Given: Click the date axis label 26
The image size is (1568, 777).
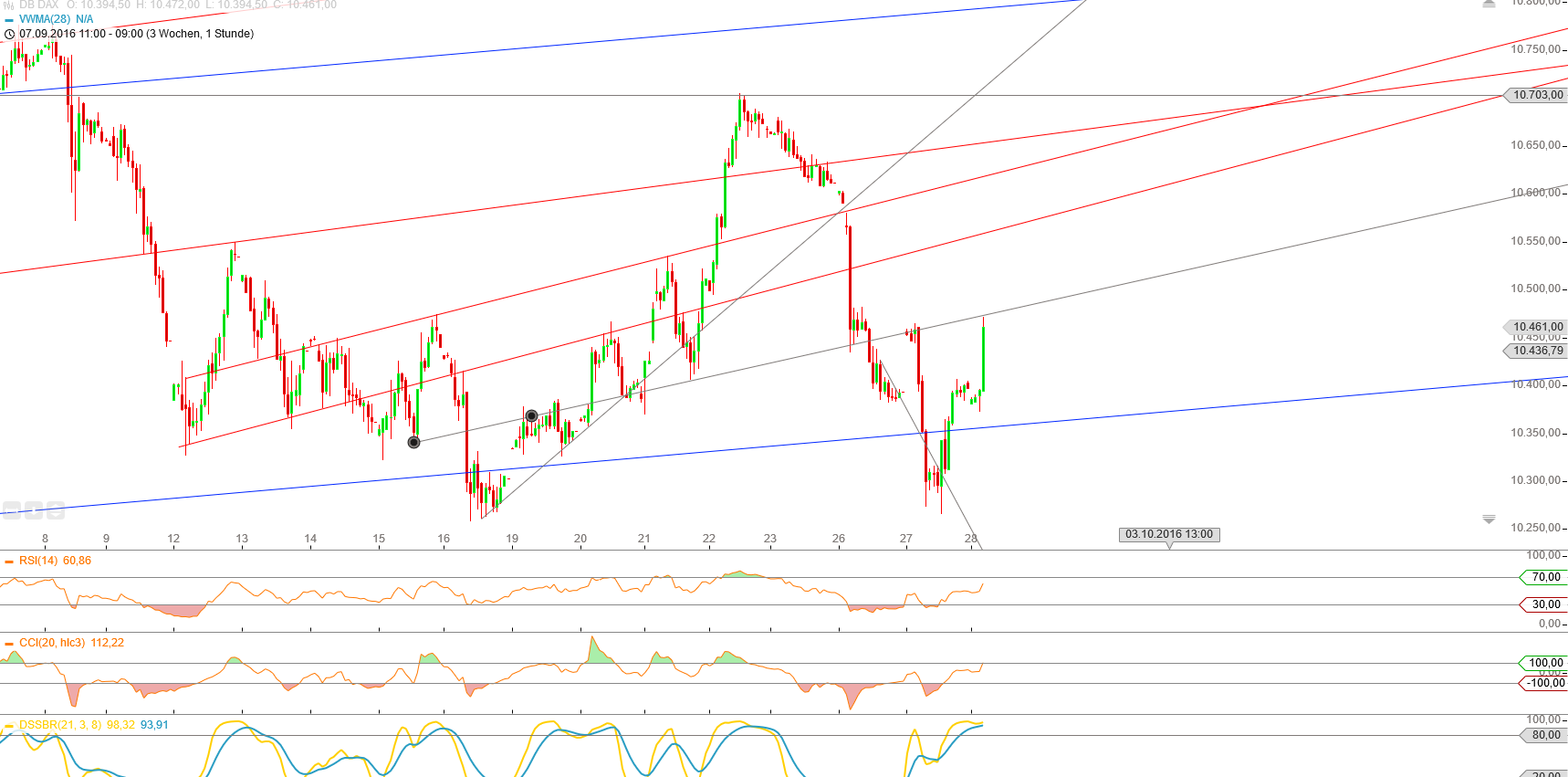Looking at the screenshot, I should click(839, 539).
